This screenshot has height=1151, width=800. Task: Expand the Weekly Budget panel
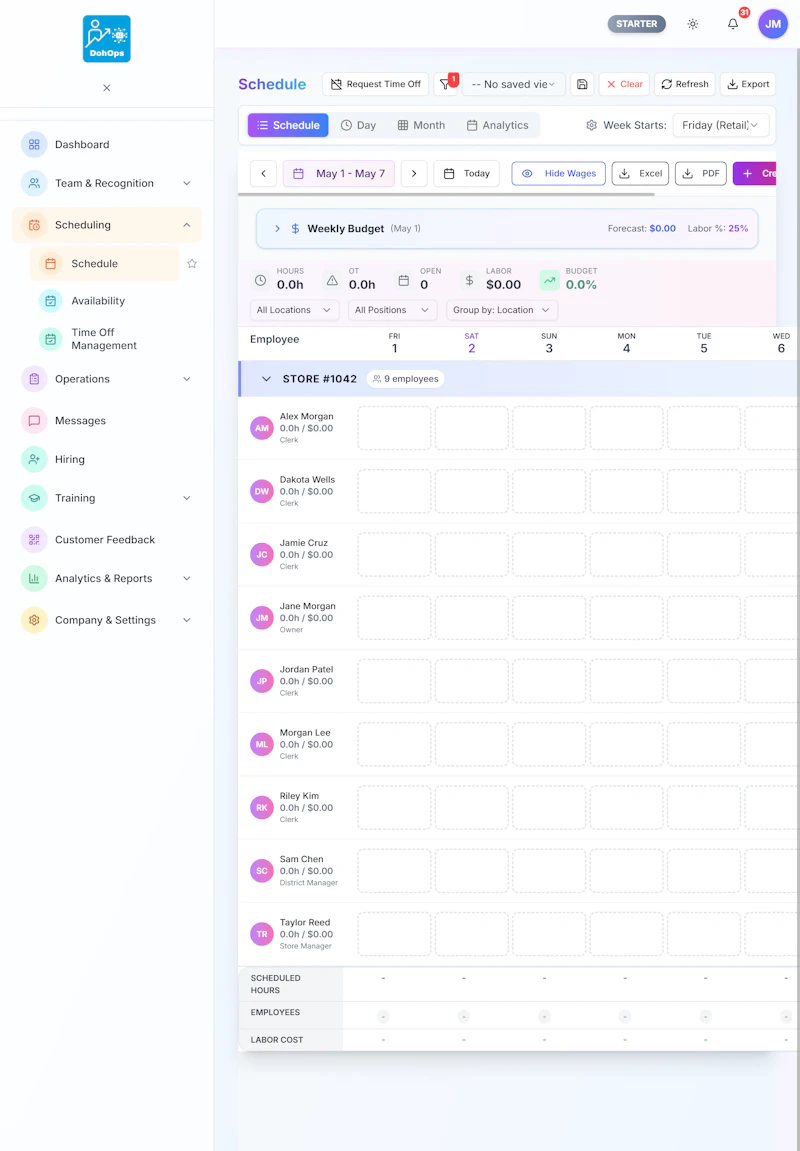[277, 229]
